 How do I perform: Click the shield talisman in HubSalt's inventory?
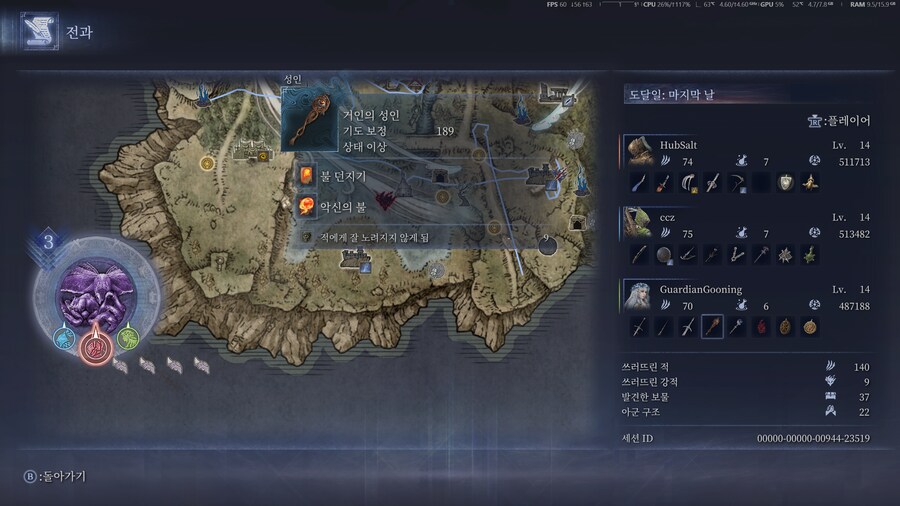(785, 183)
